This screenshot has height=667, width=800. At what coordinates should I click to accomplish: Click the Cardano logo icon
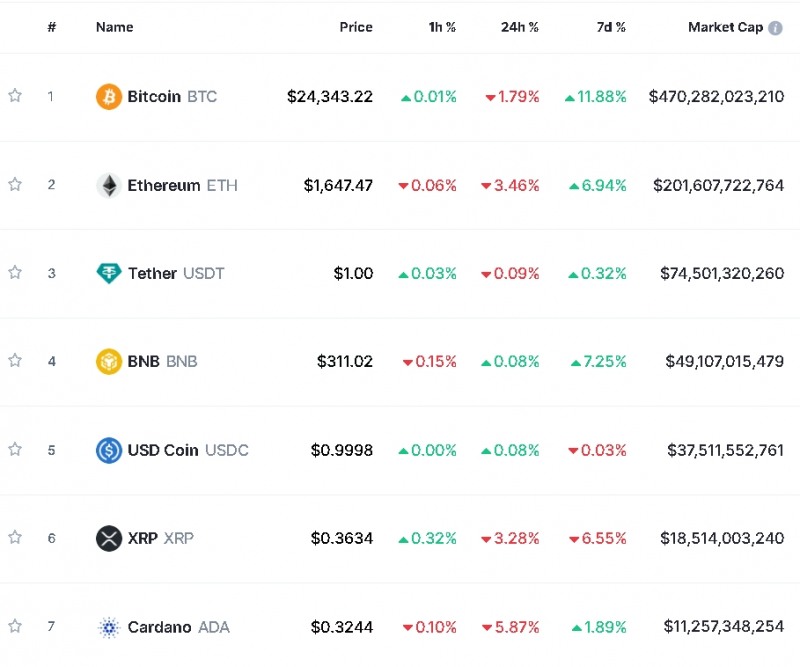tap(109, 627)
